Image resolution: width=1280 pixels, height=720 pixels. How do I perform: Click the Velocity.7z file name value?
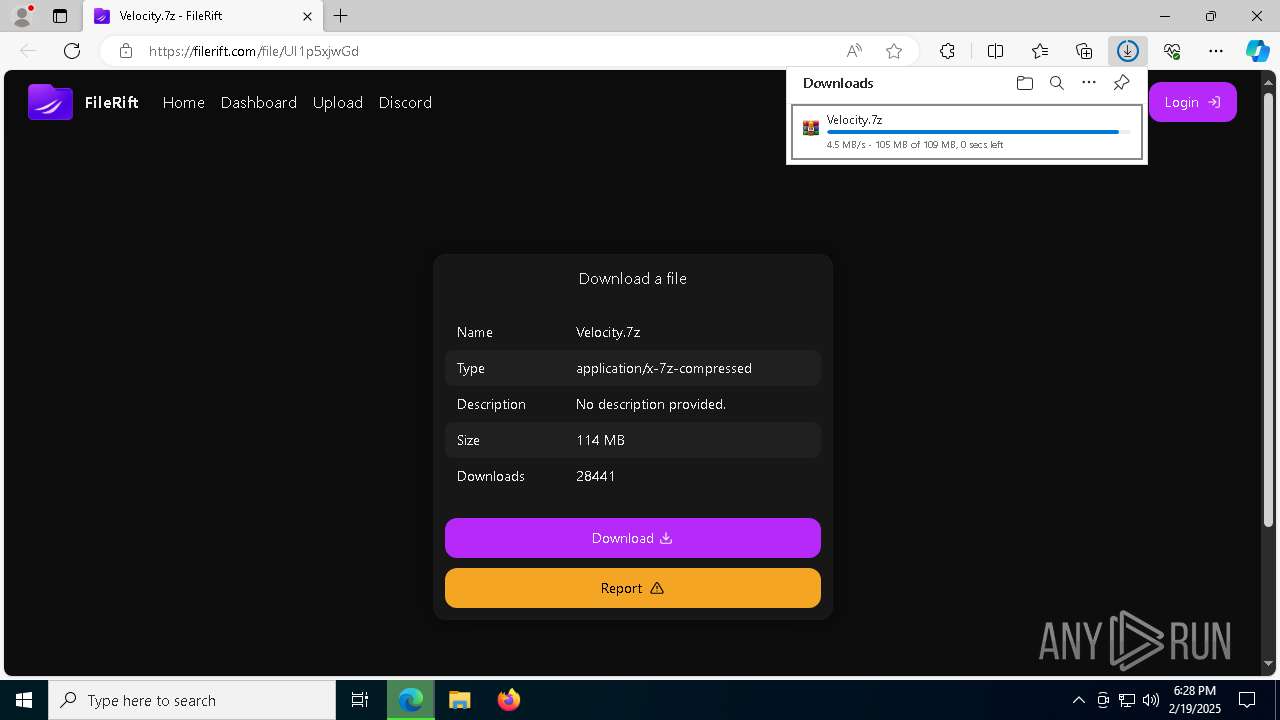coord(608,332)
